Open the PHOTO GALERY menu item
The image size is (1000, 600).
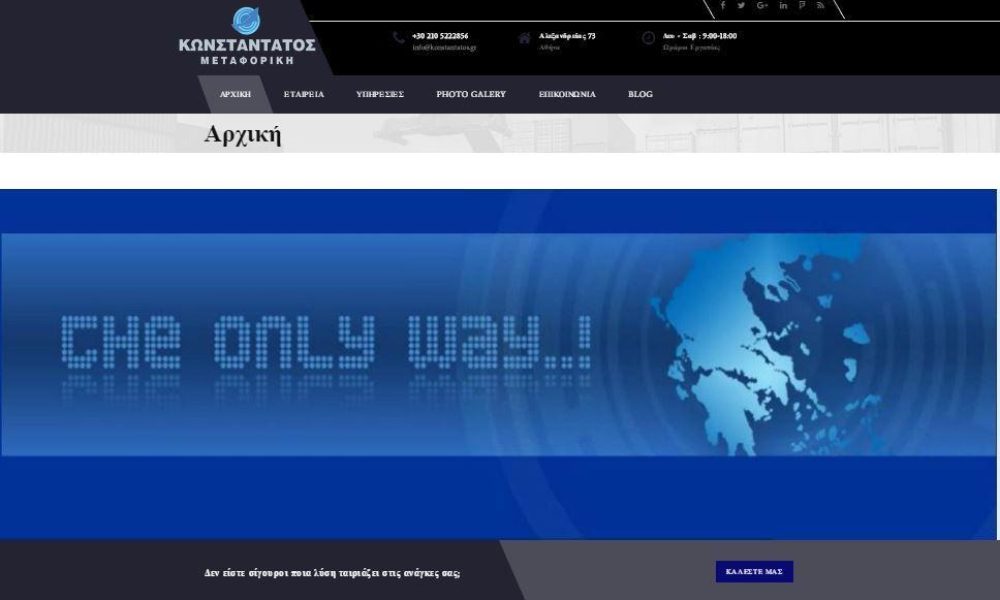click(x=471, y=94)
